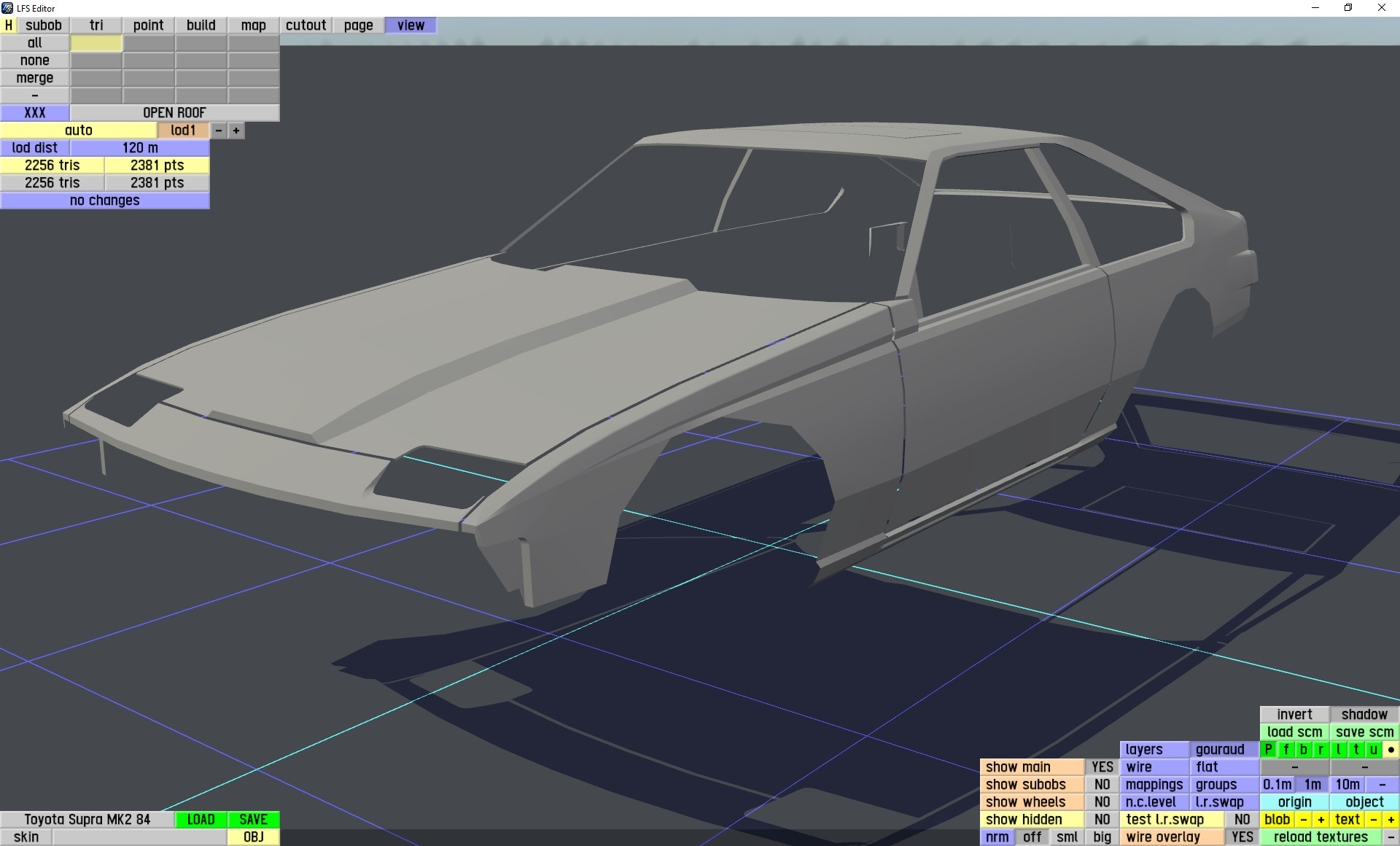Screen dimensions: 1400x846
Task: Toggle wire overlay YES setting
Action: 1242,837
